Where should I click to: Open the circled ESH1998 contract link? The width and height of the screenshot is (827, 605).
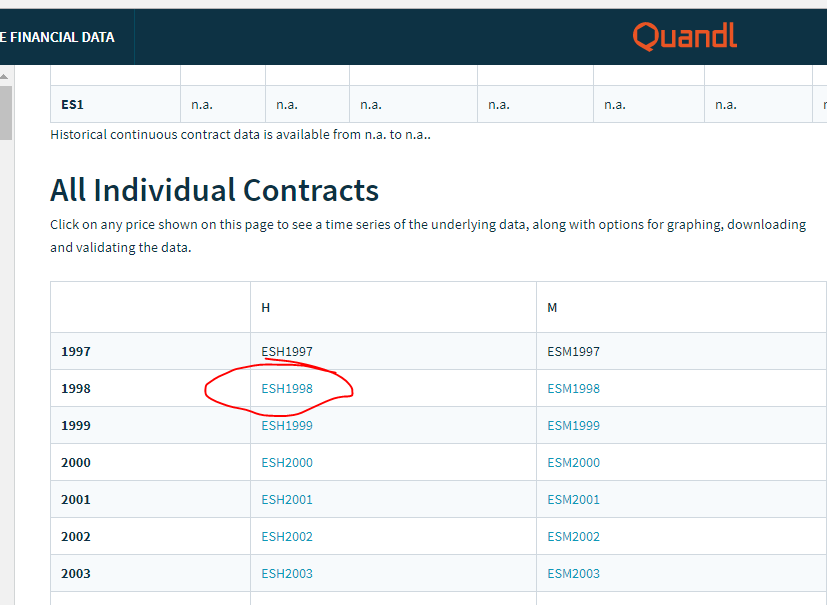click(x=287, y=388)
